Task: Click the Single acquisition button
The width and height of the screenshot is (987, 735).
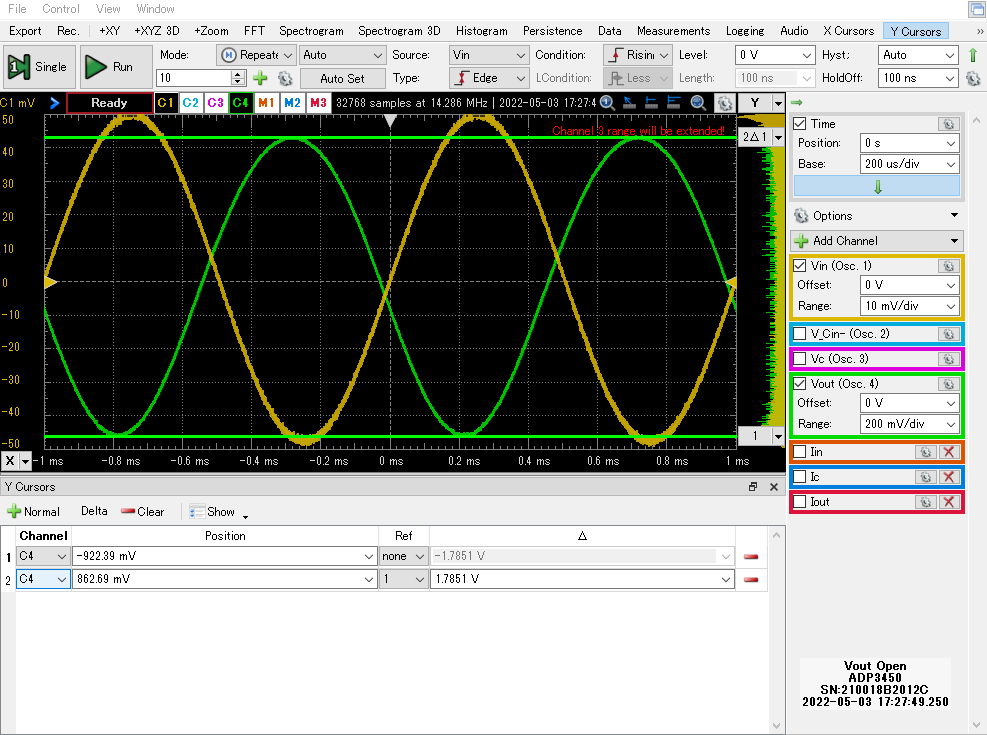Action: coord(38,67)
